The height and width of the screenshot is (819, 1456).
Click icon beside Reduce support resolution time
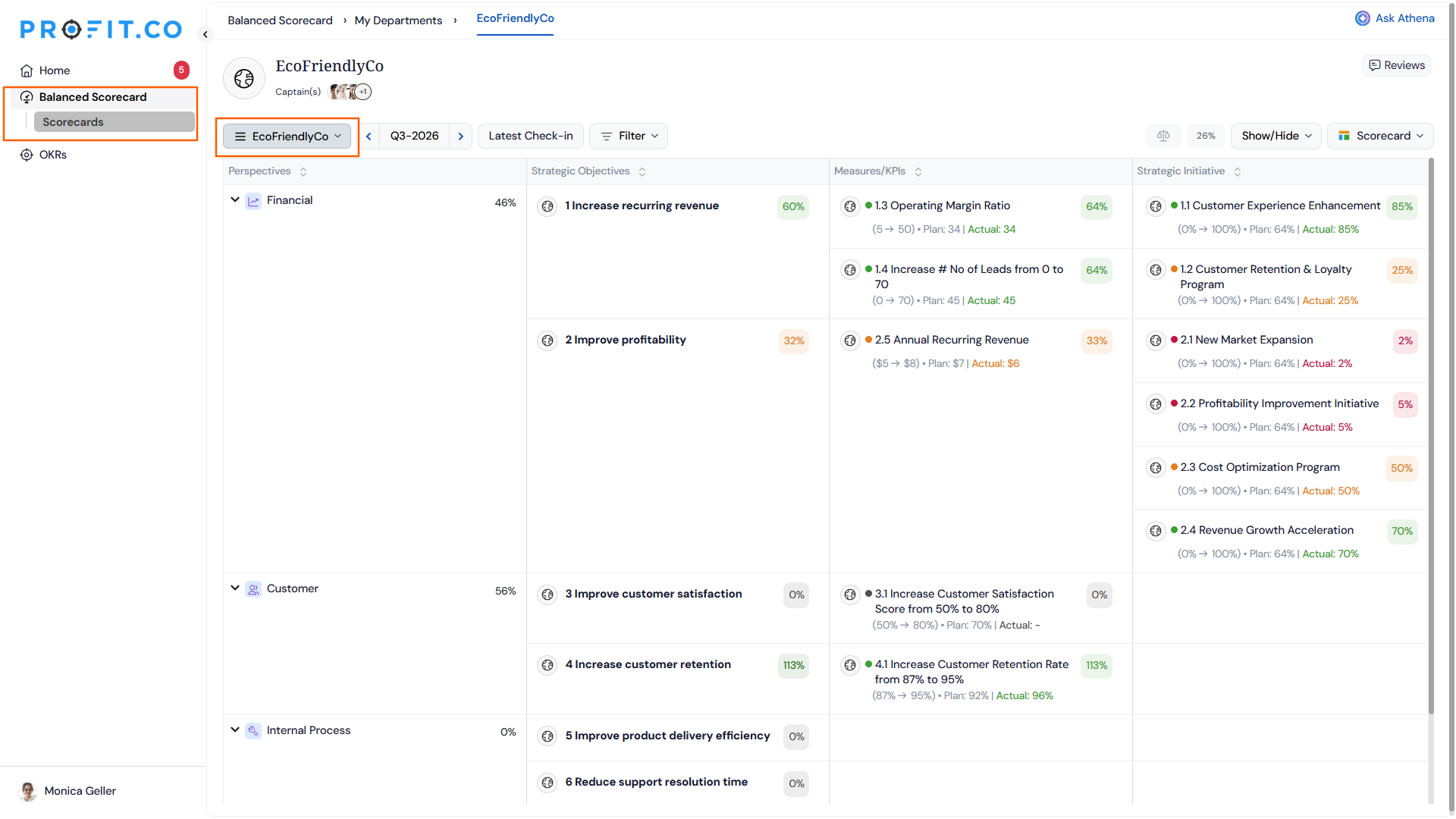[x=548, y=783]
